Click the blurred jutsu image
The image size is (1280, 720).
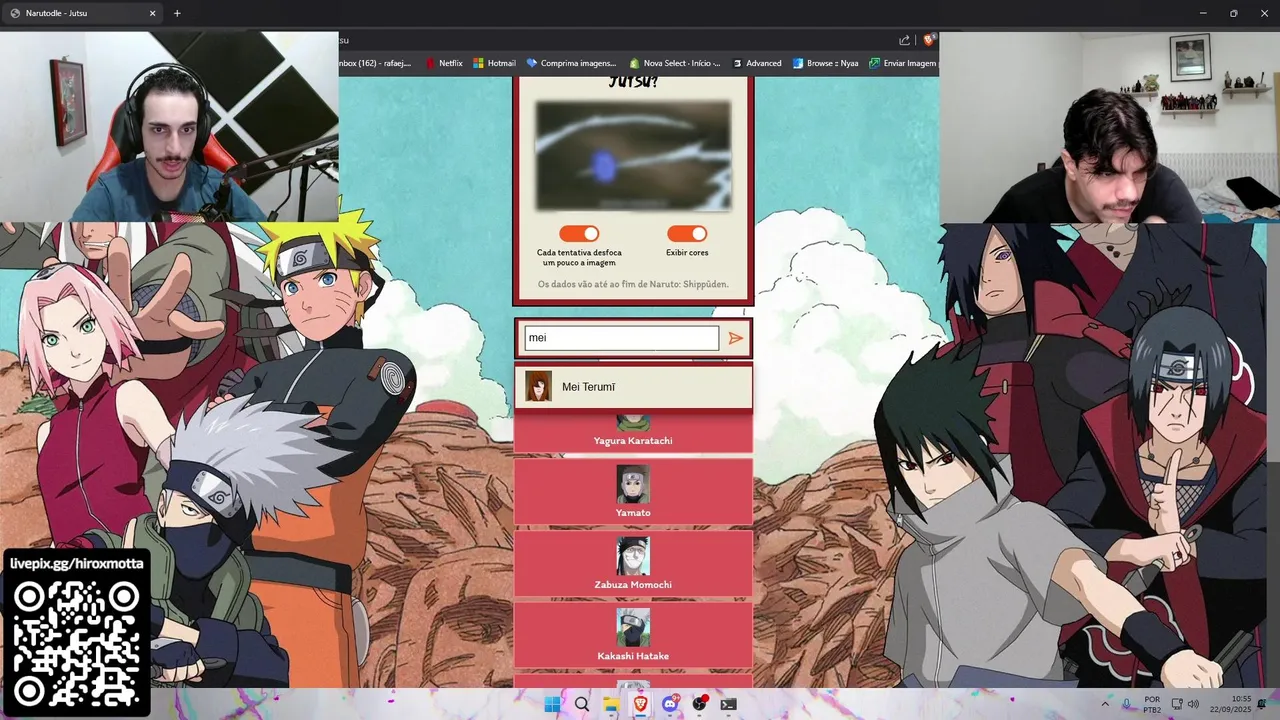coord(633,155)
